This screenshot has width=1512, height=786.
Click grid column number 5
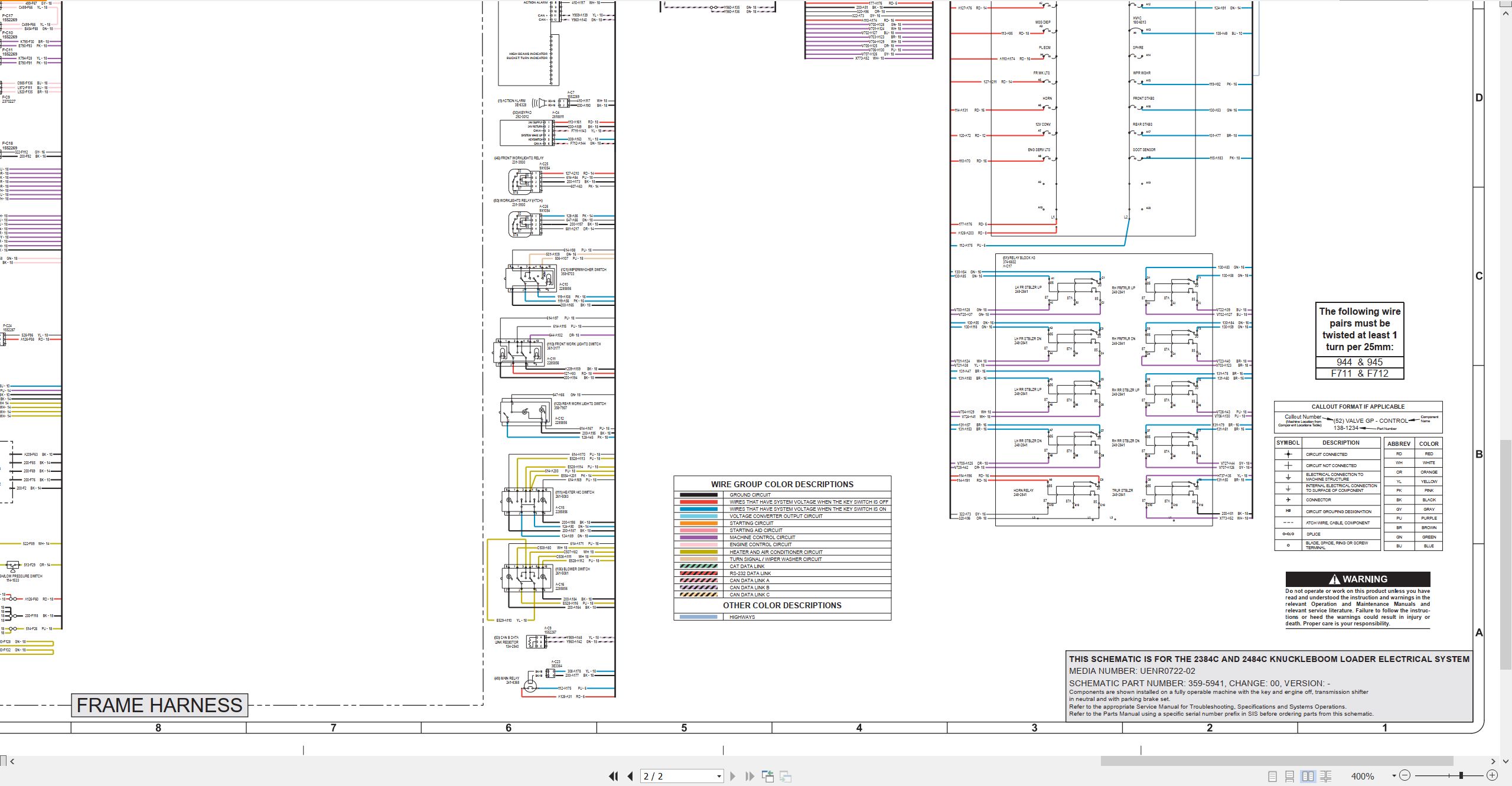tap(684, 728)
